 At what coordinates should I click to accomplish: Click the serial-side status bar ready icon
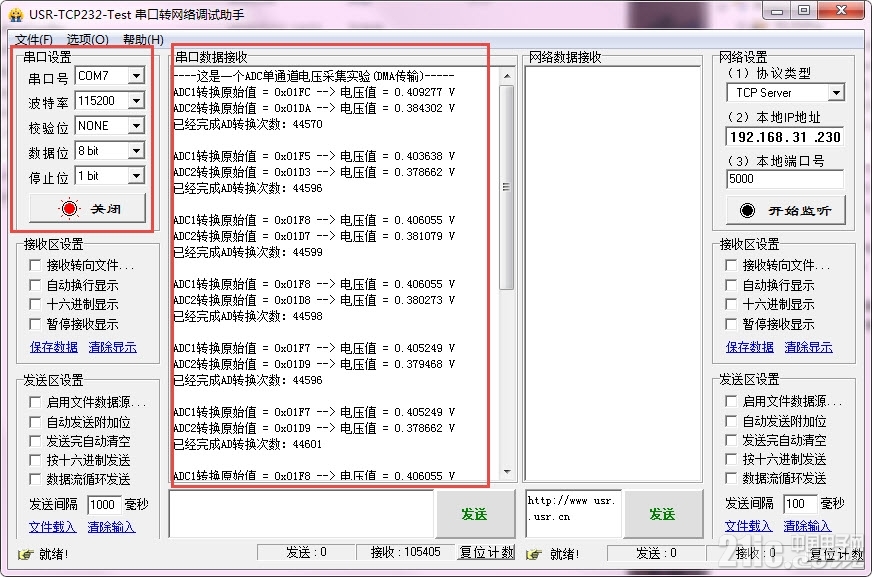(x=26, y=554)
